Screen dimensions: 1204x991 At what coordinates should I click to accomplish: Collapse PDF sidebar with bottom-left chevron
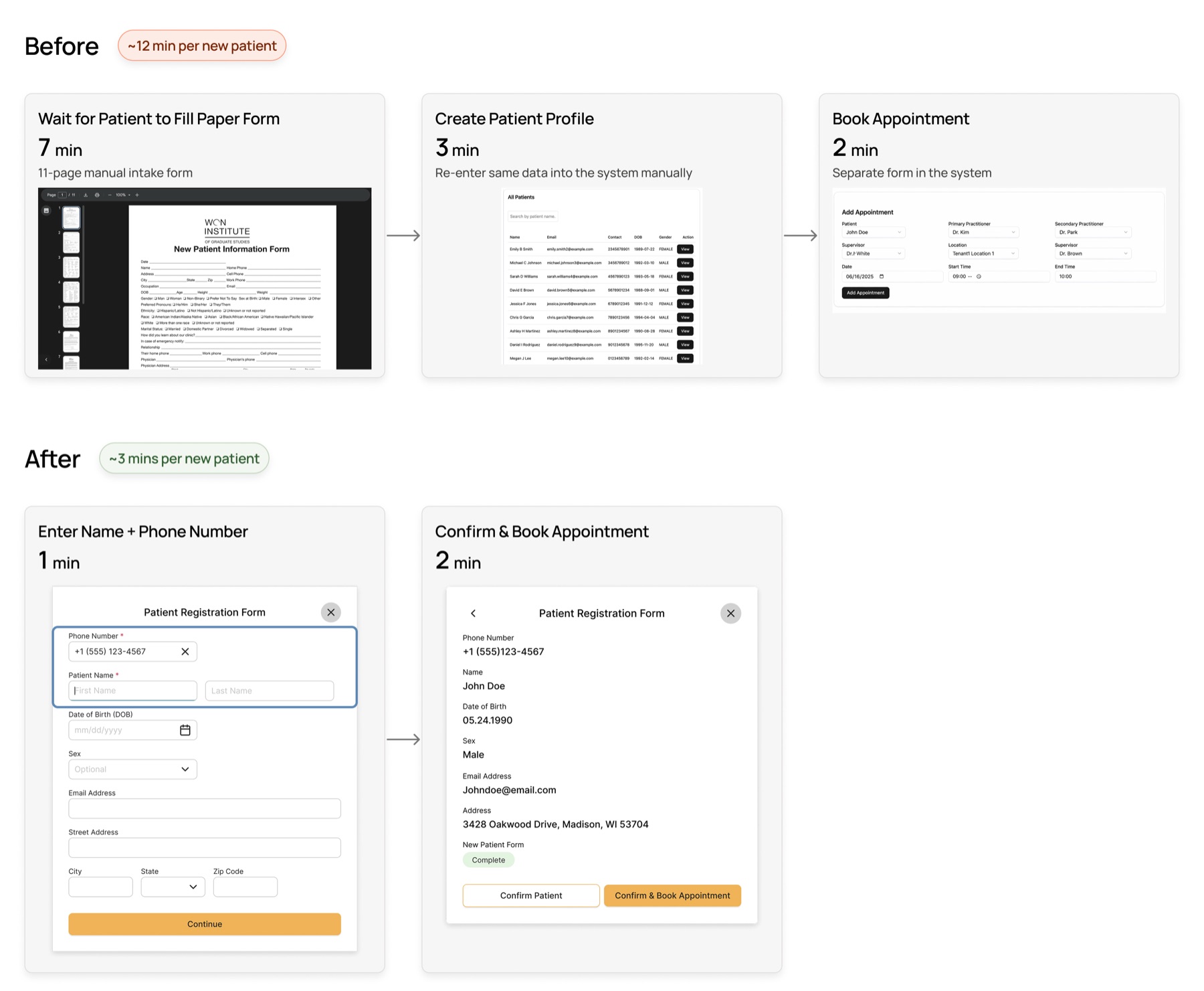tap(46, 359)
